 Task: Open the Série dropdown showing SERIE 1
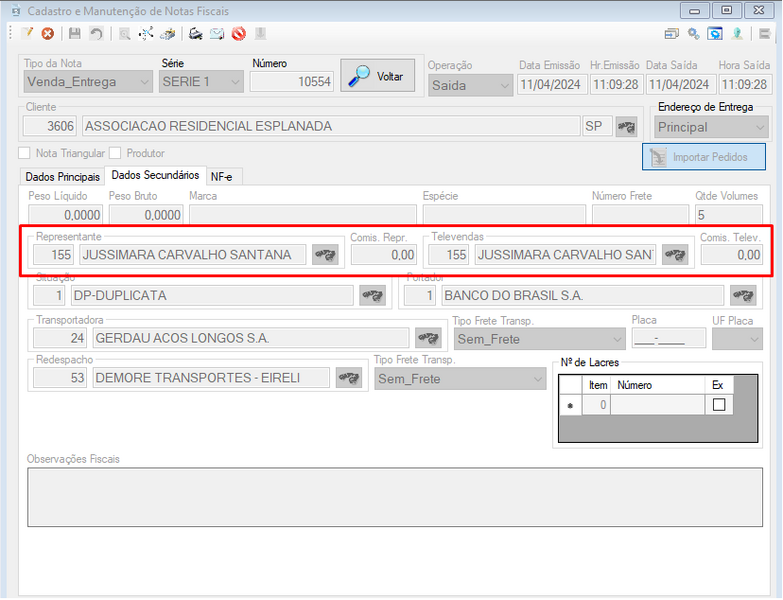click(201, 82)
